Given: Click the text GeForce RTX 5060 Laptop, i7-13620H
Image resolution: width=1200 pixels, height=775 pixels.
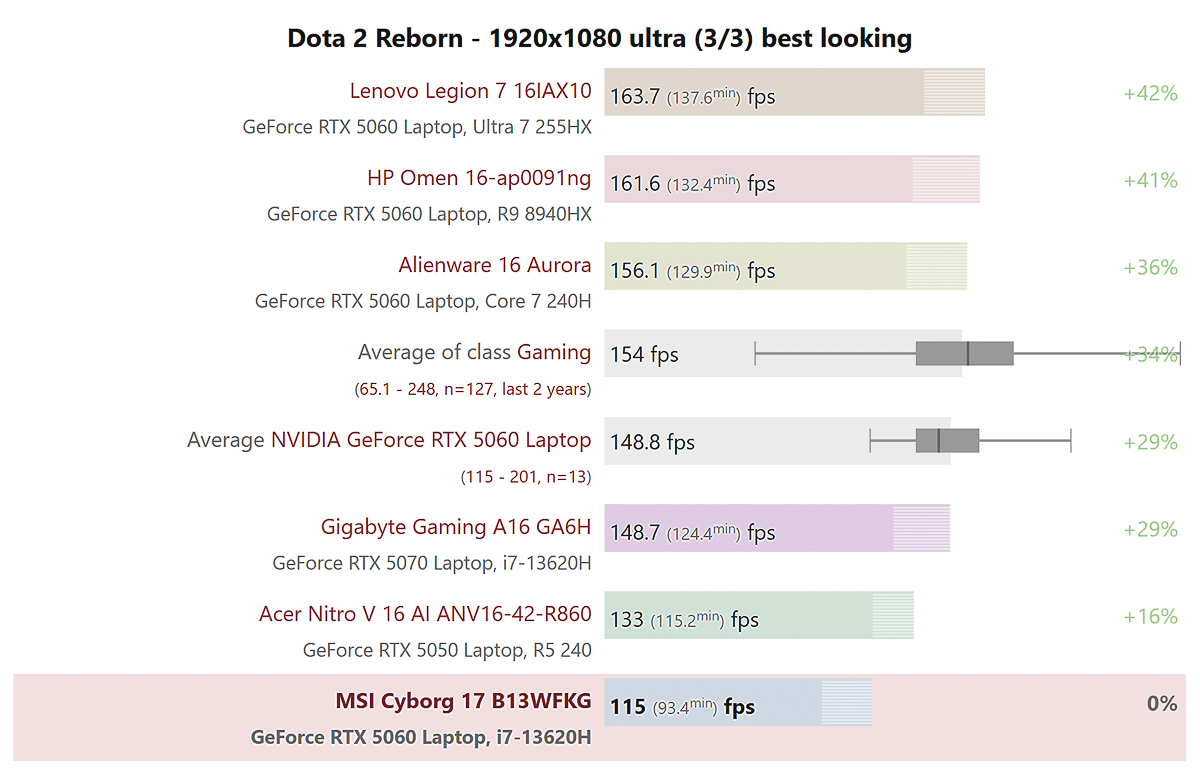Looking at the screenshot, I should coord(421,737).
